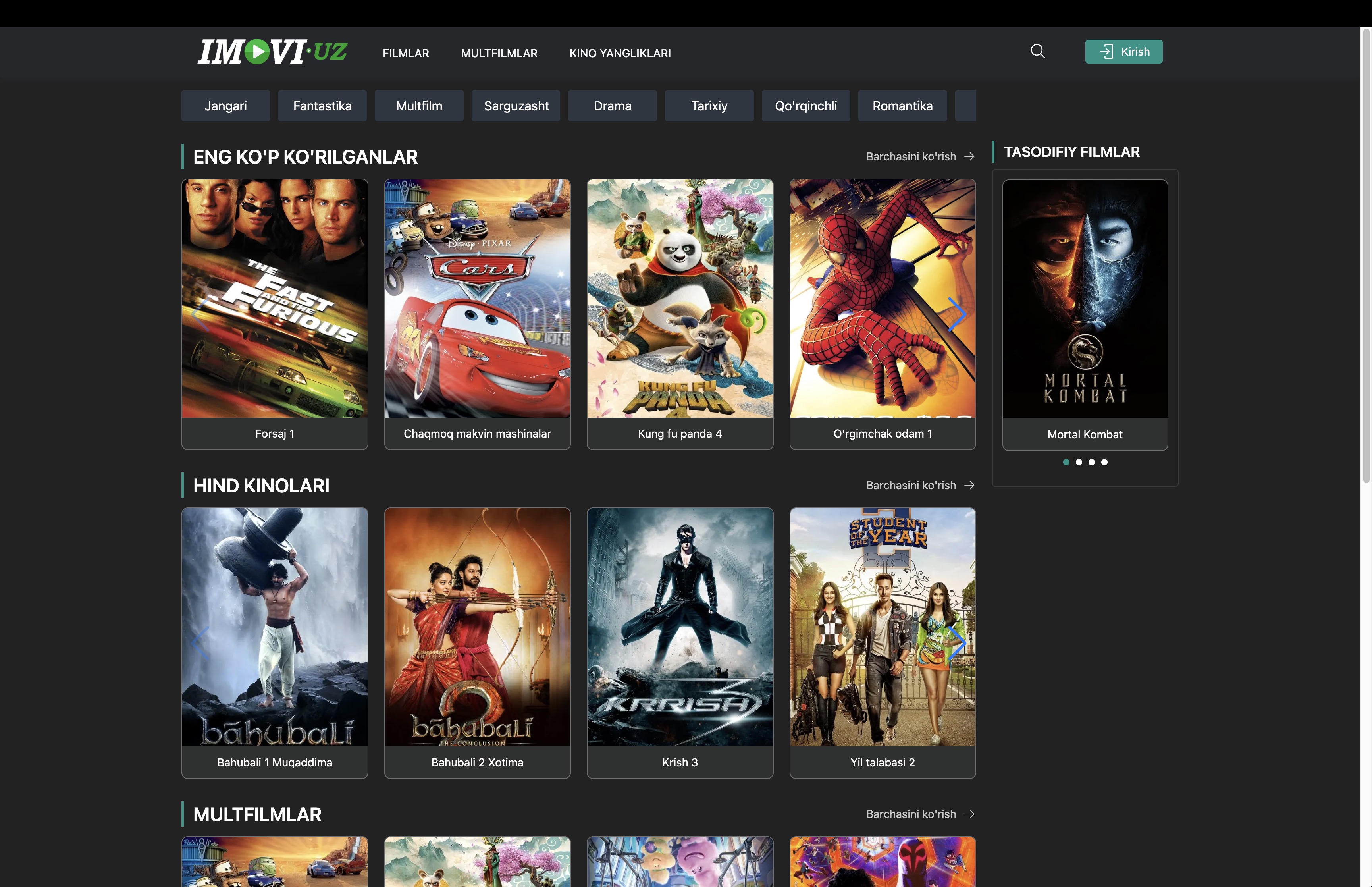Open the Chaqmoq makvin mashinalar poster
This screenshot has height=887, width=1372.
point(477,298)
